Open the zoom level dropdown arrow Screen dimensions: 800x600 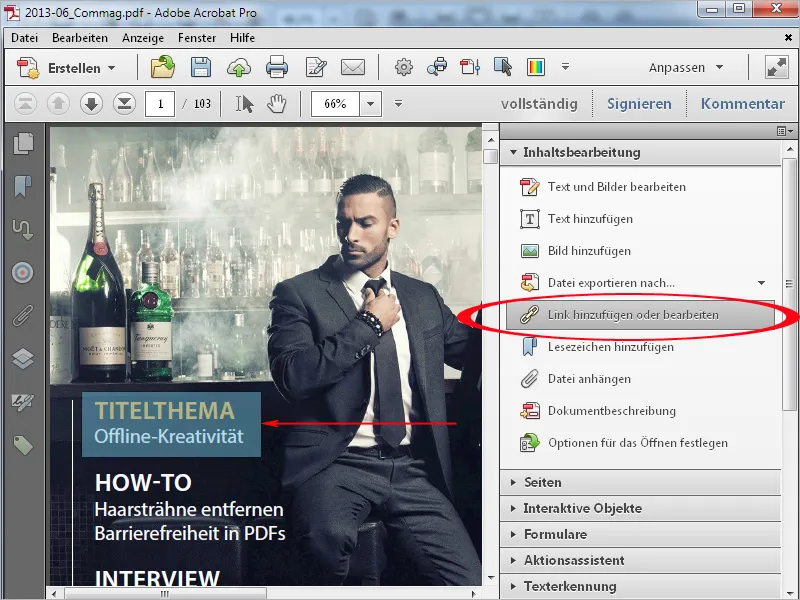click(x=371, y=104)
